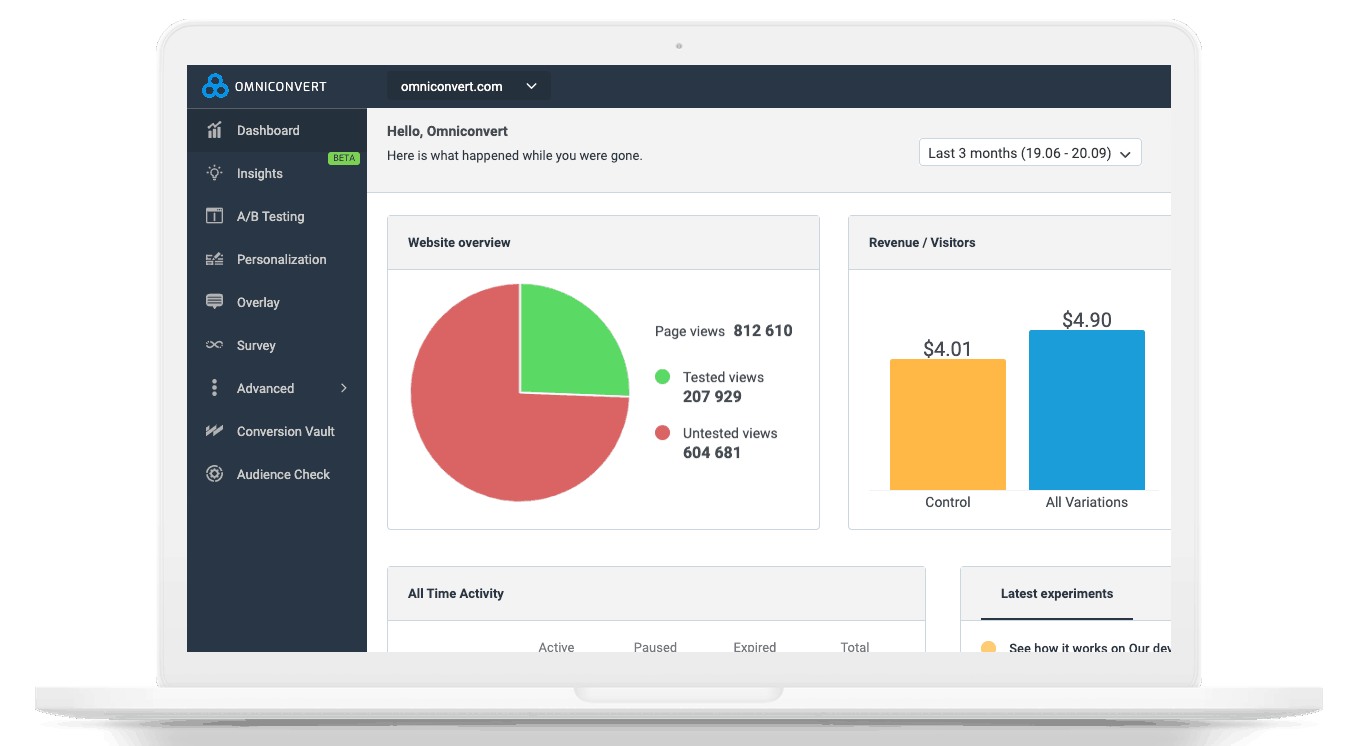
Task: Switch to the Latest experiments tab
Action: [1056, 593]
